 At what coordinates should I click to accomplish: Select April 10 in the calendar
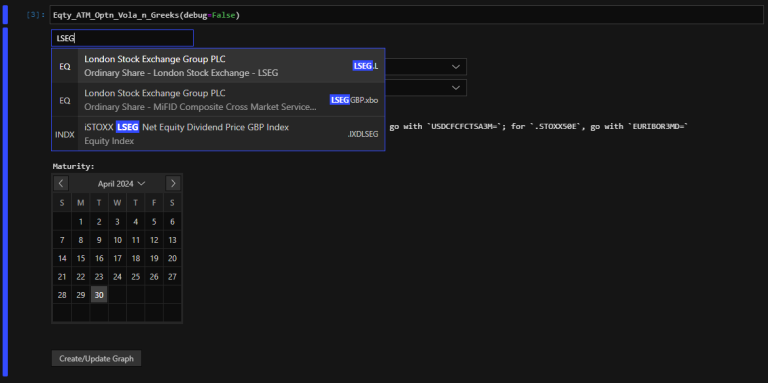click(117, 240)
